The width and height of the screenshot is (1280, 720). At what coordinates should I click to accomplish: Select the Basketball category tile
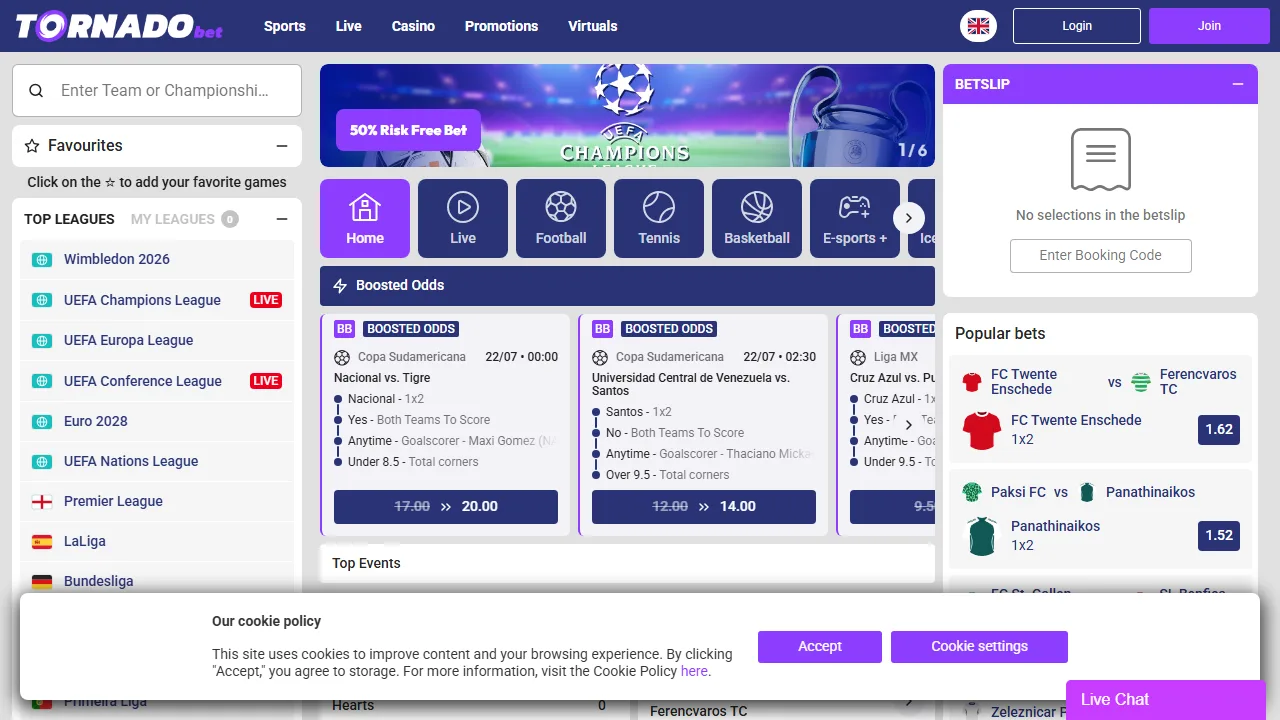click(x=757, y=218)
